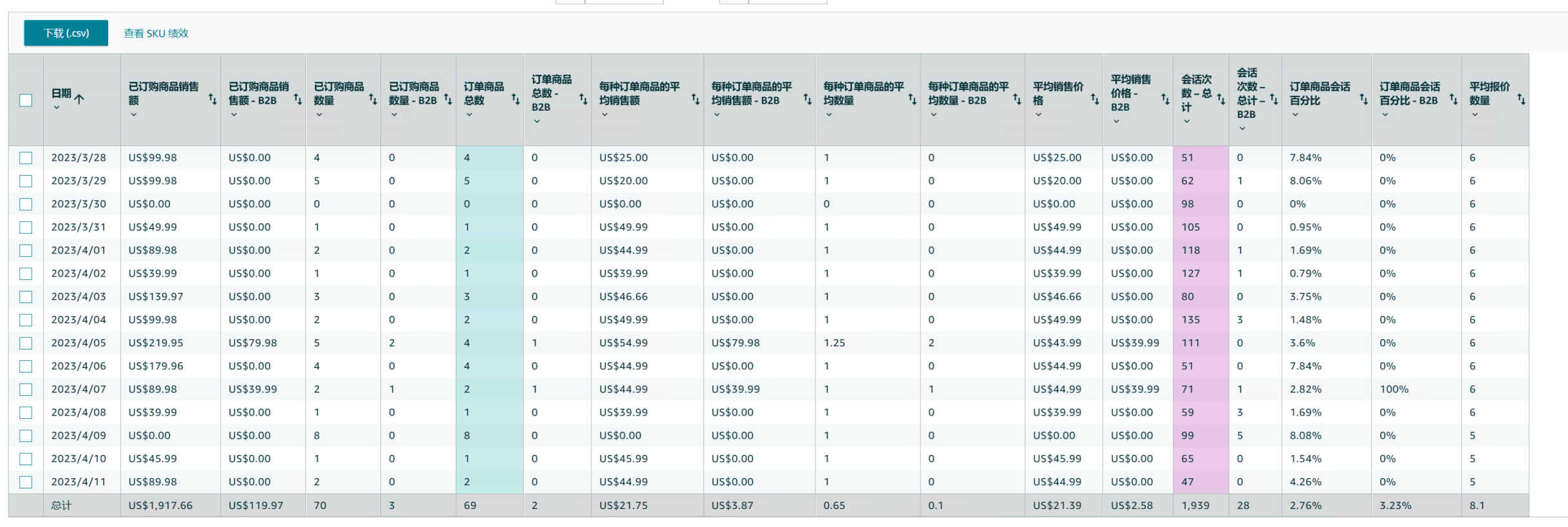Click the average price US$46.66 in 平均销售价格 column

1057,297
